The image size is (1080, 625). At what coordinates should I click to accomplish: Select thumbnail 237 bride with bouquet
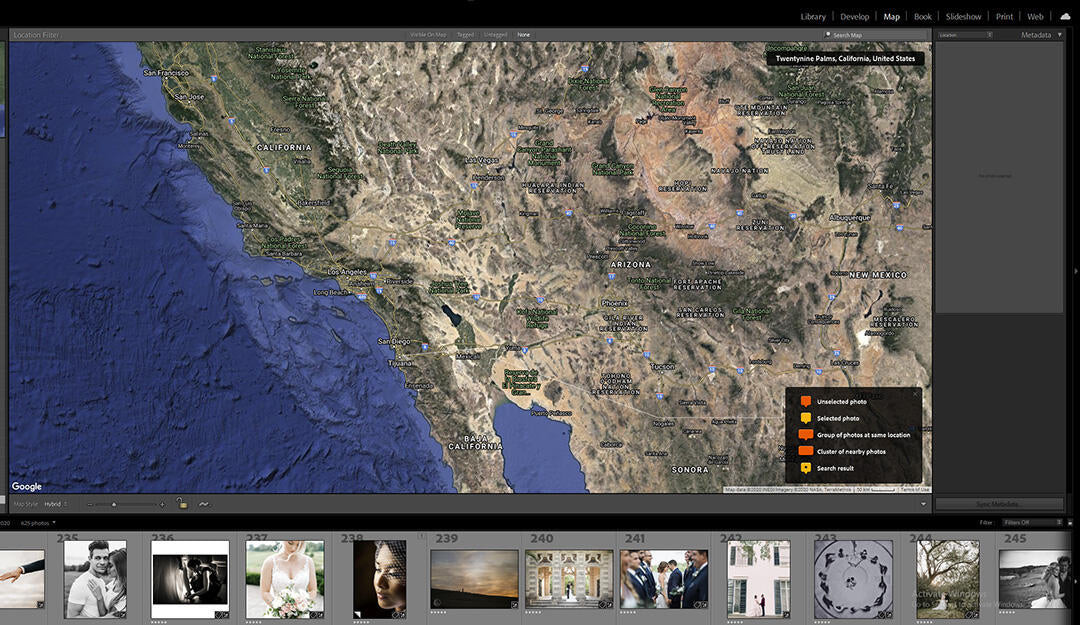[285, 580]
